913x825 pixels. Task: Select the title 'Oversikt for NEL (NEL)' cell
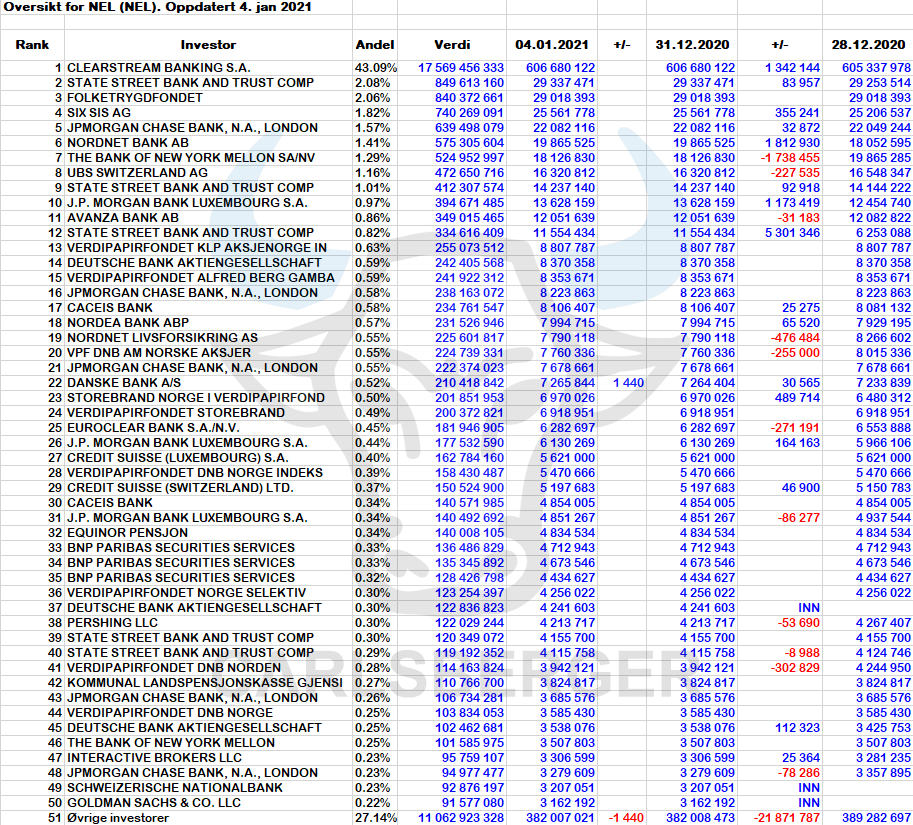[x=157, y=7]
